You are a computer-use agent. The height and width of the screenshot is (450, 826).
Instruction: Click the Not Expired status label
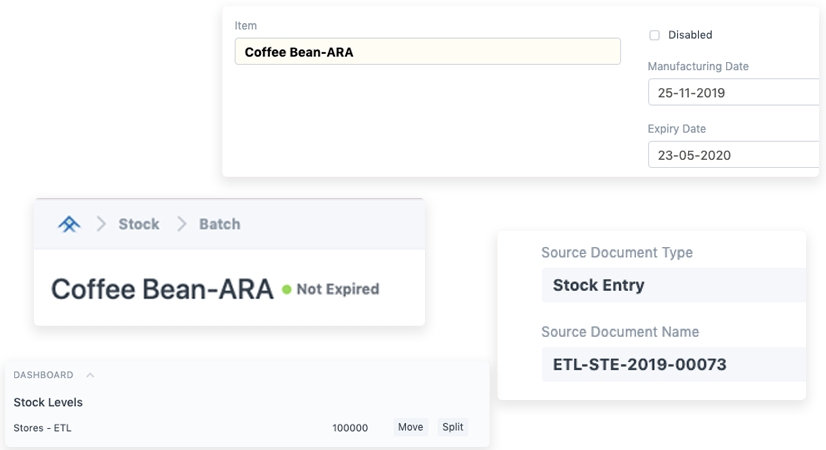point(338,290)
